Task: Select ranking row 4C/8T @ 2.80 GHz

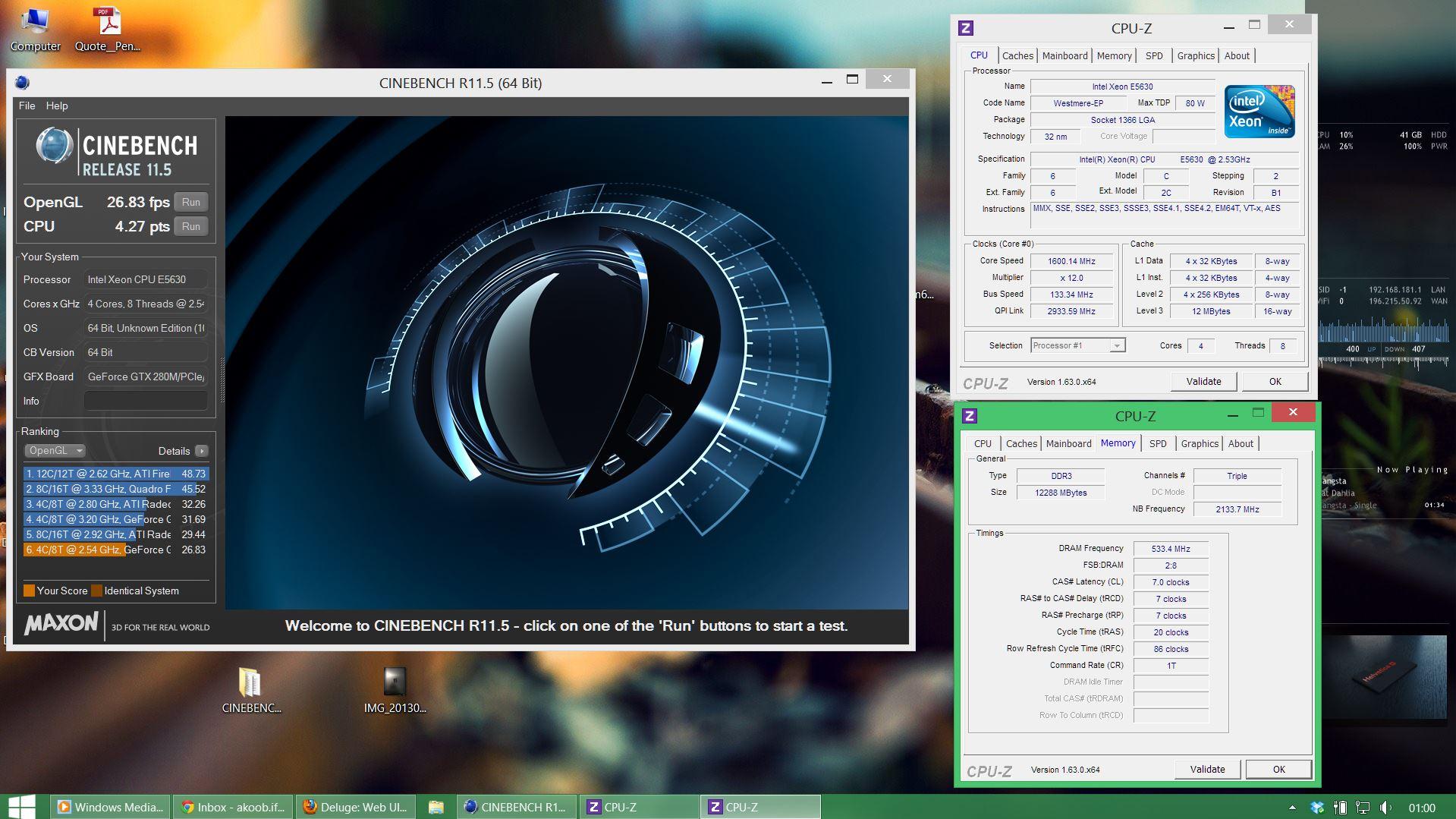Action: coord(115,504)
